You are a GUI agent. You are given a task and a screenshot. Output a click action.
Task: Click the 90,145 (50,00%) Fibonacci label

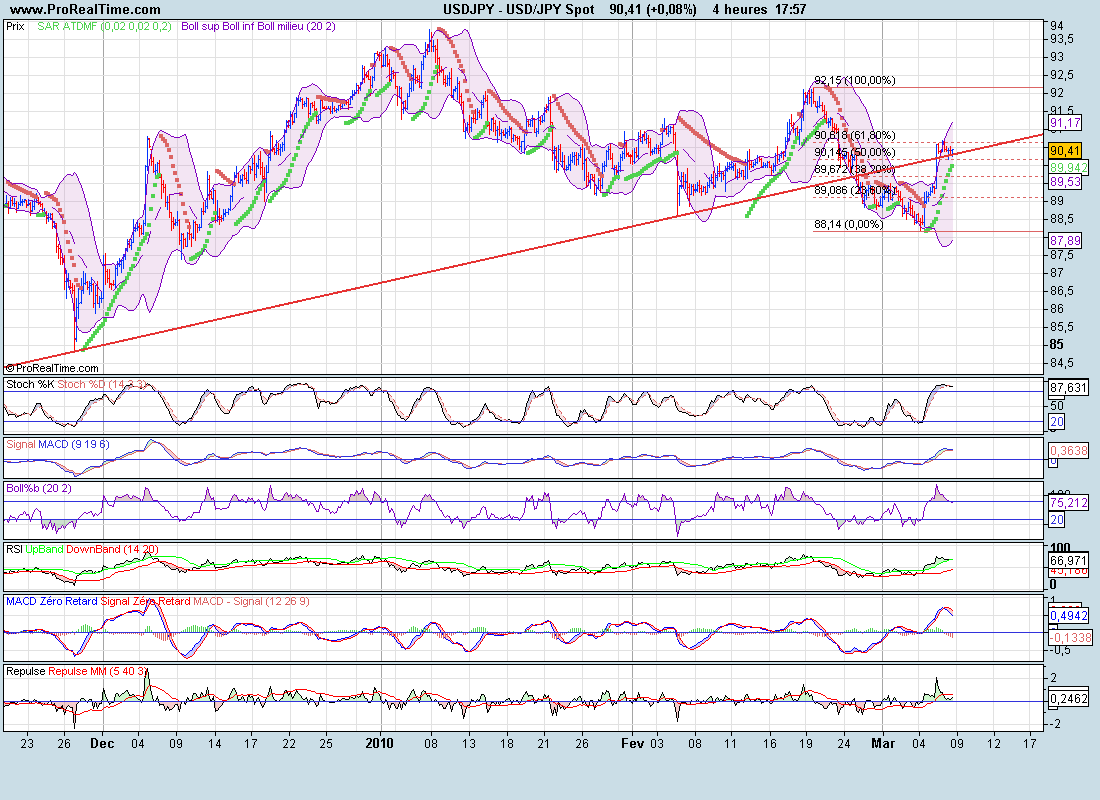coord(854,152)
